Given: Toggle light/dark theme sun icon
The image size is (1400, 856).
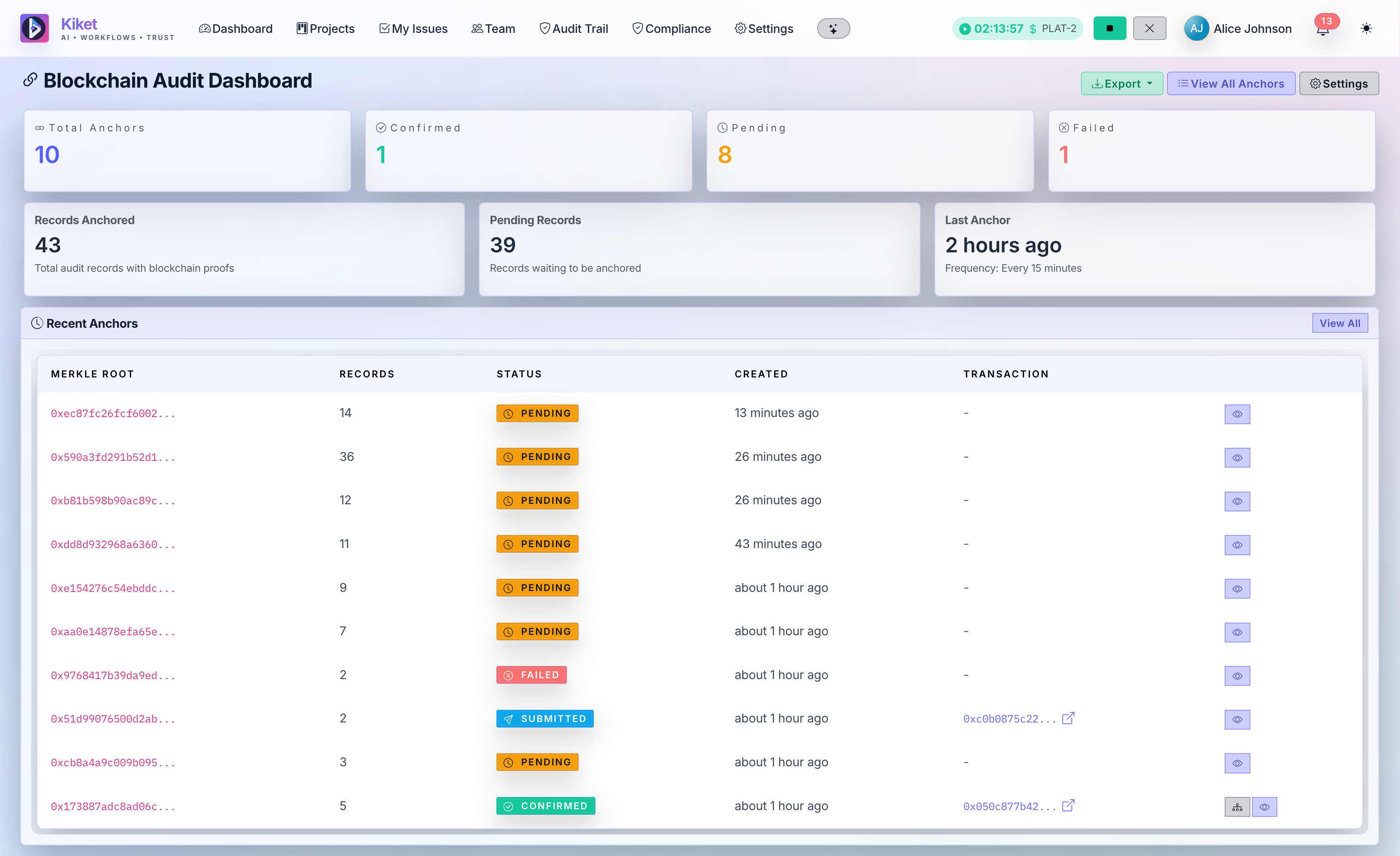Looking at the screenshot, I should (1366, 28).
